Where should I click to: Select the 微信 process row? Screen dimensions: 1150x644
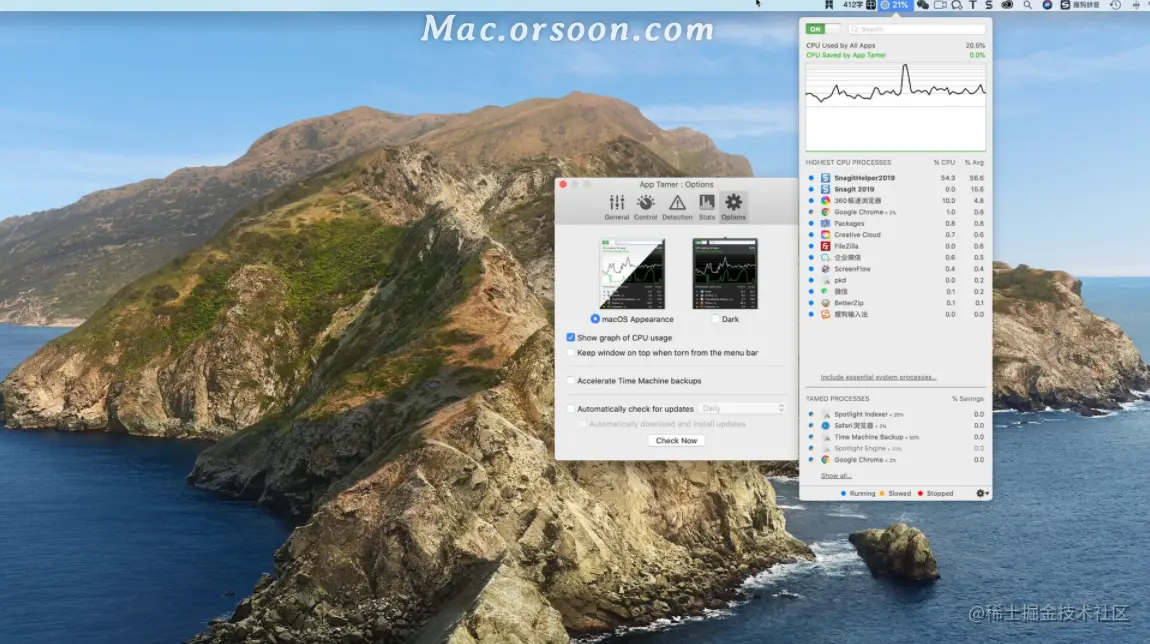(896, 291)
